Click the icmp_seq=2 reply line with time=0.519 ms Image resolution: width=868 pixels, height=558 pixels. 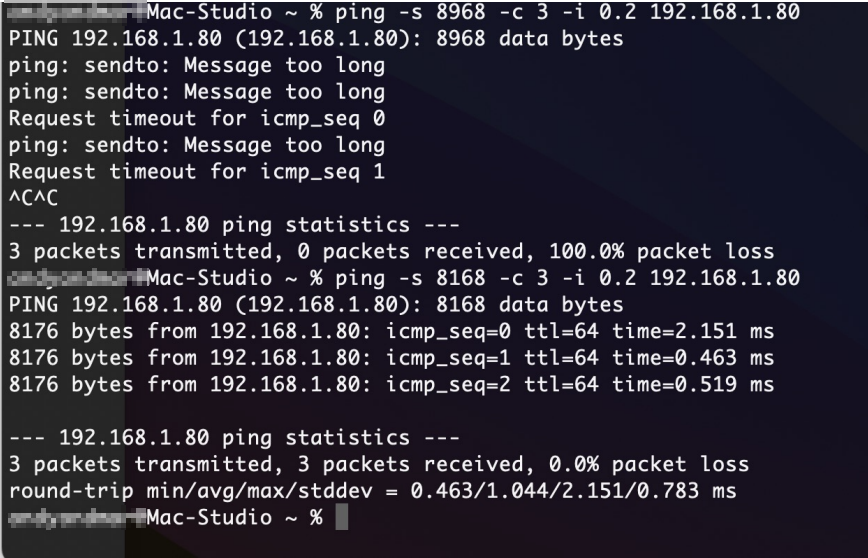click(x=389, y=381)
